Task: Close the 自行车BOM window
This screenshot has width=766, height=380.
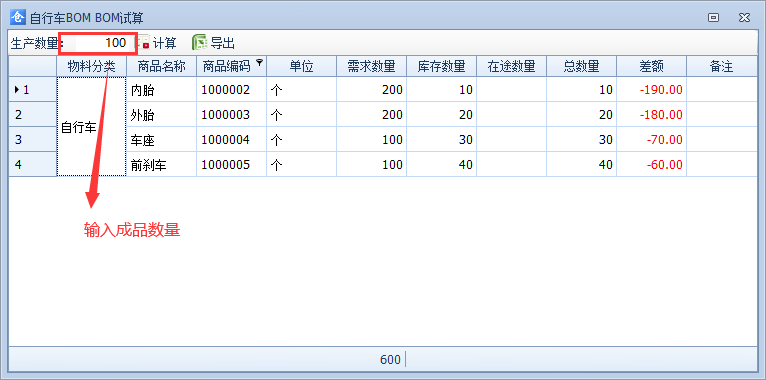Action: pos(744,18)
